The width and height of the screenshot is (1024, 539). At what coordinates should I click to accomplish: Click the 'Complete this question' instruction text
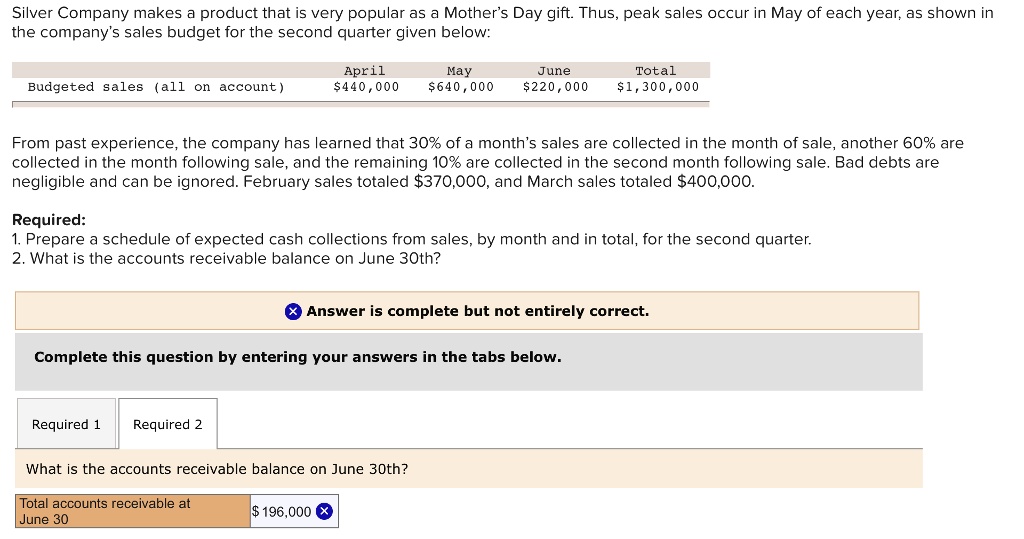pyautogui.click(x=297, y=357)
